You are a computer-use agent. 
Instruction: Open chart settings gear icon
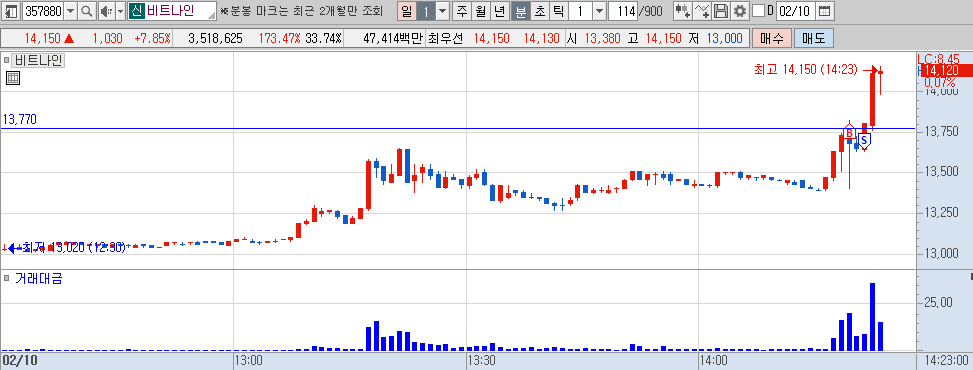739,11
